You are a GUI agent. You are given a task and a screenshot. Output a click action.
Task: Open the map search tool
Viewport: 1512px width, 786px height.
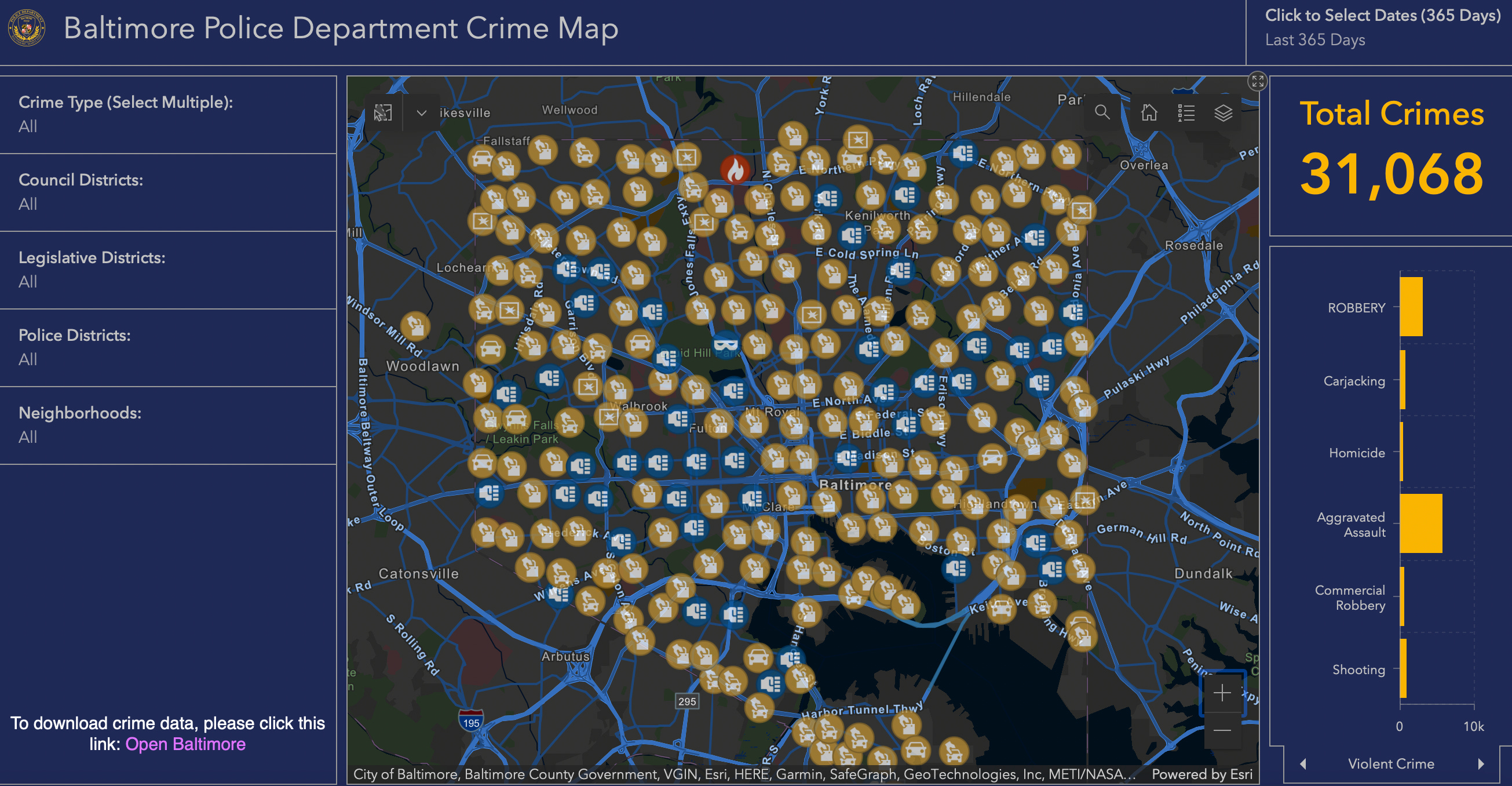(x=1102, y=112)
